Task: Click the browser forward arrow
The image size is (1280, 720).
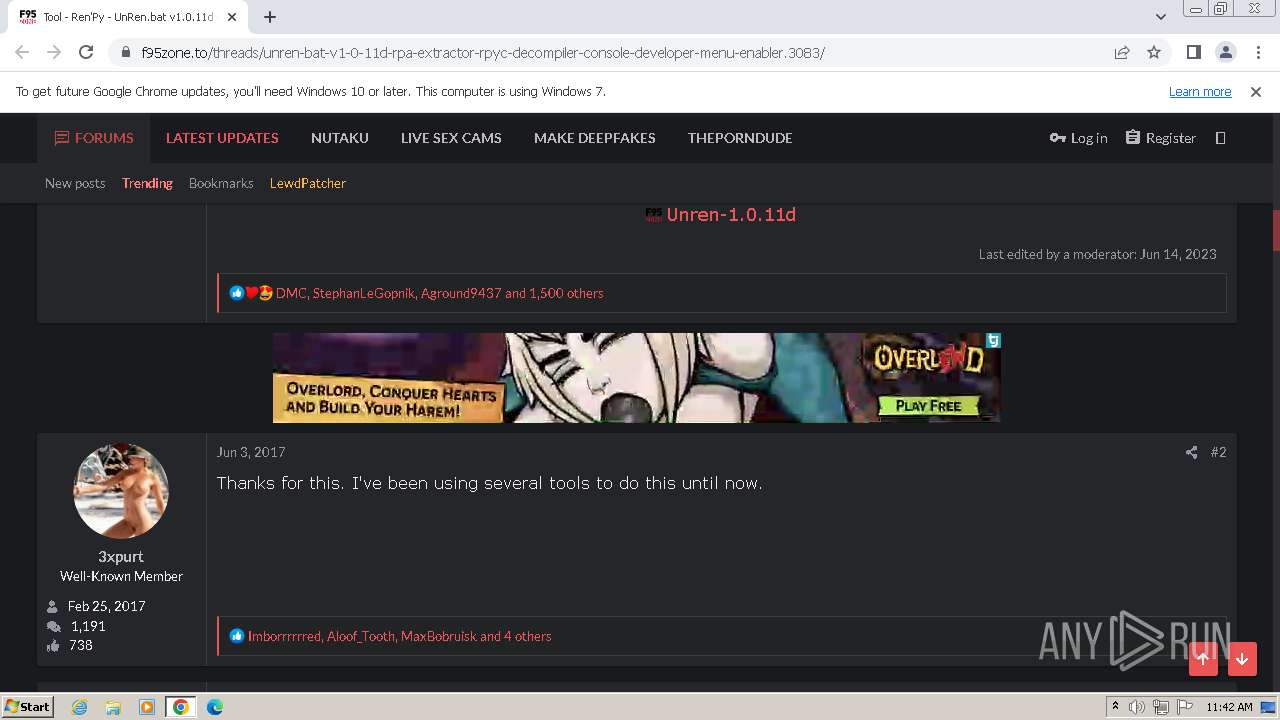Action: [x=54, y=52]
